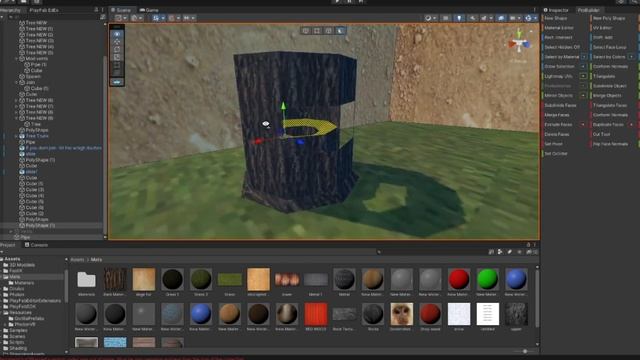Open the ProBuilder tab

pos(588,10)
